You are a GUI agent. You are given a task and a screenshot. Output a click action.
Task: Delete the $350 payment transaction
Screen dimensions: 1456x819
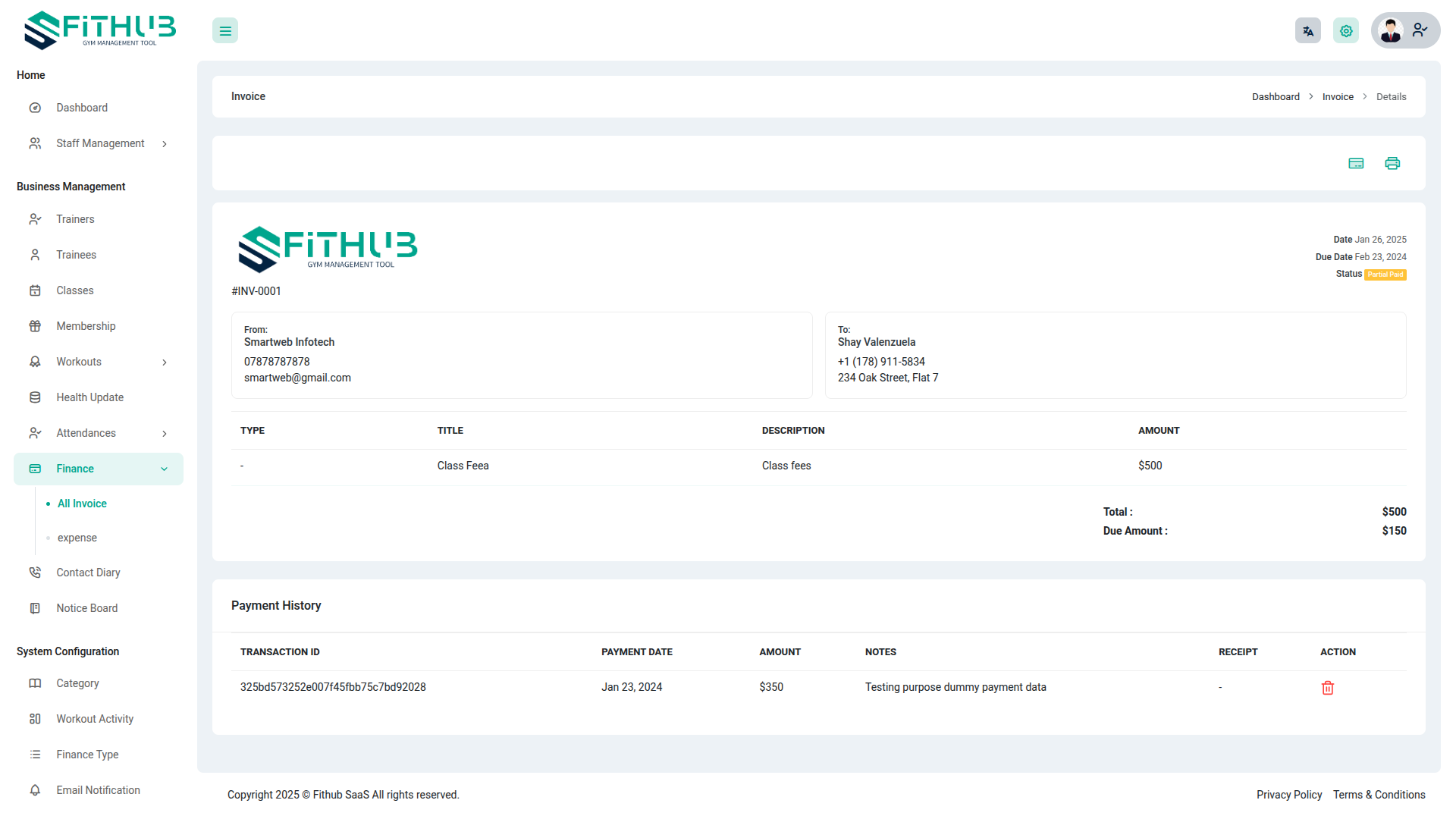pos(1327,688)
